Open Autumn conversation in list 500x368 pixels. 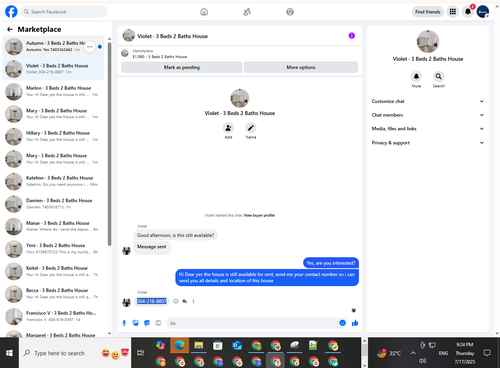53,46
